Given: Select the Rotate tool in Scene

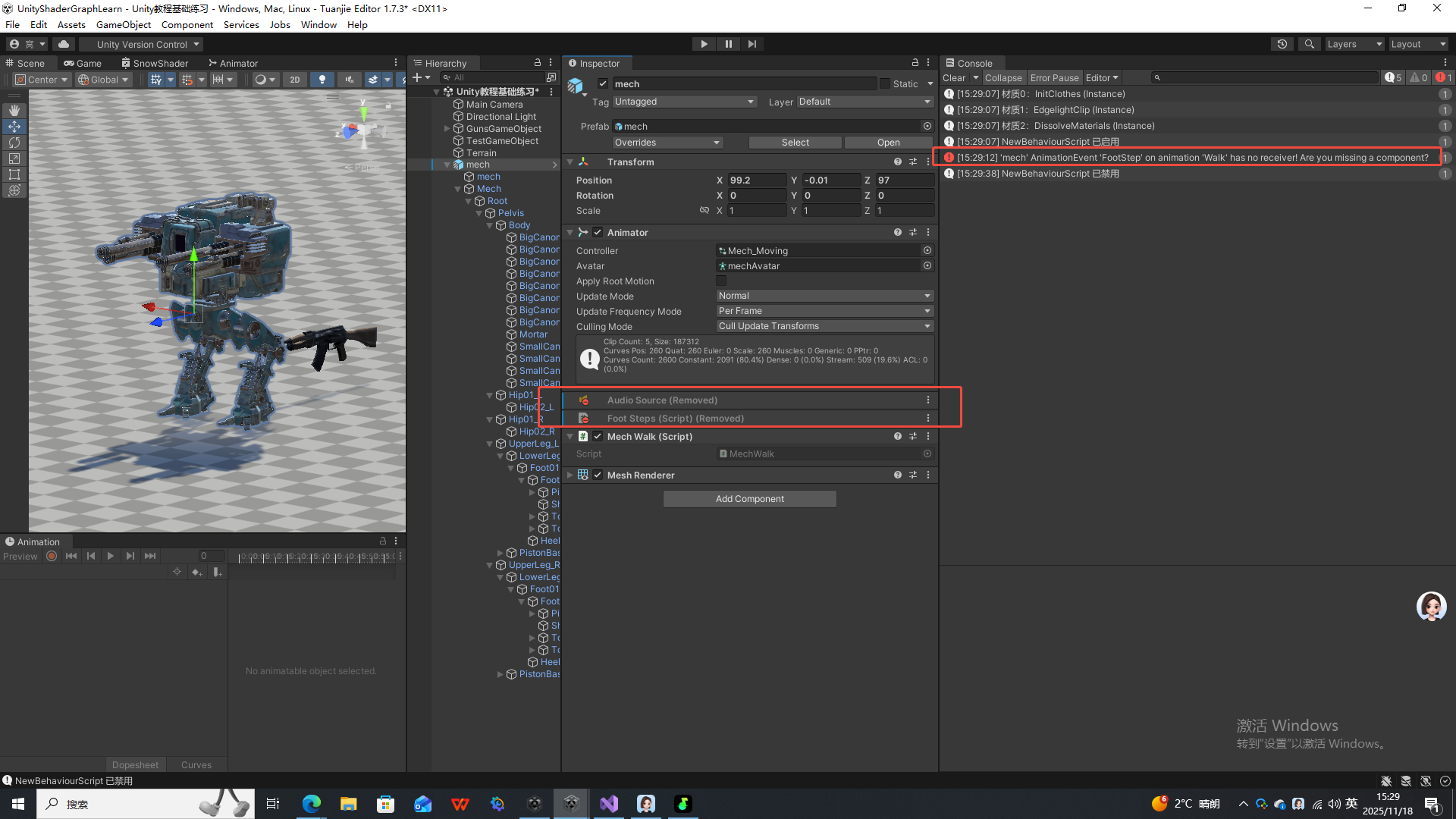Looking at the screenshot, I should [14, 143].
